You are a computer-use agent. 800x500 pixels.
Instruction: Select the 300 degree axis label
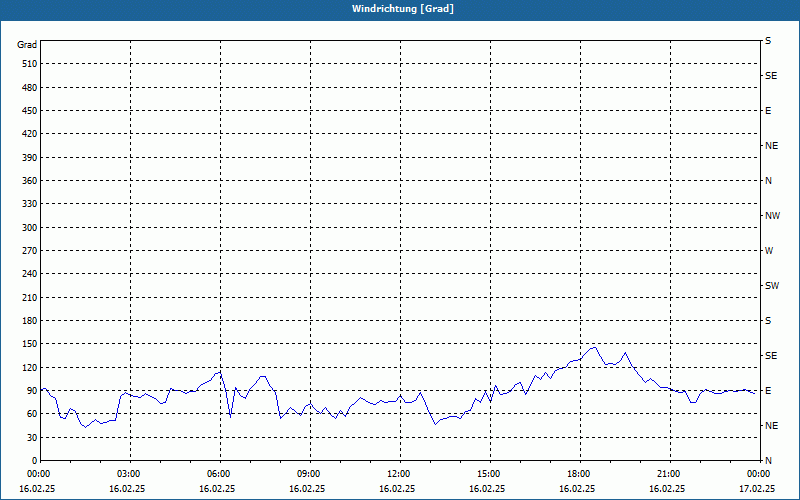tap(30, 228)
